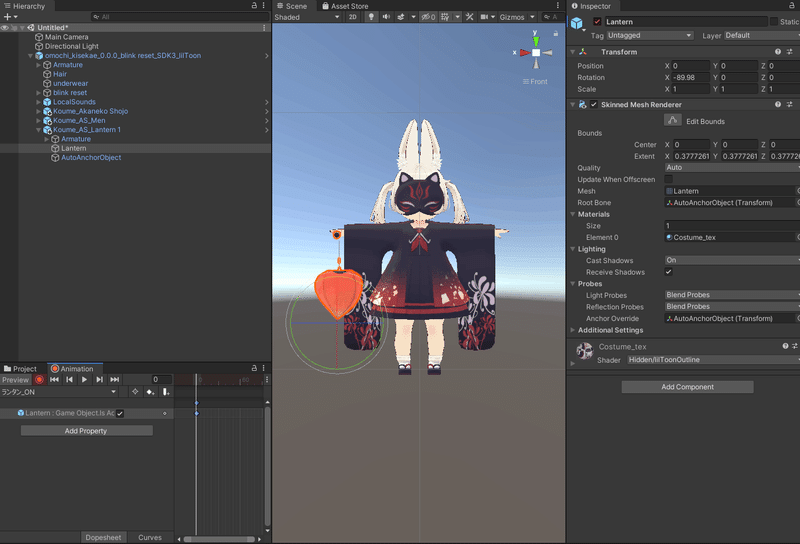Toggle scene effects layers icon

tap(402, 17)
